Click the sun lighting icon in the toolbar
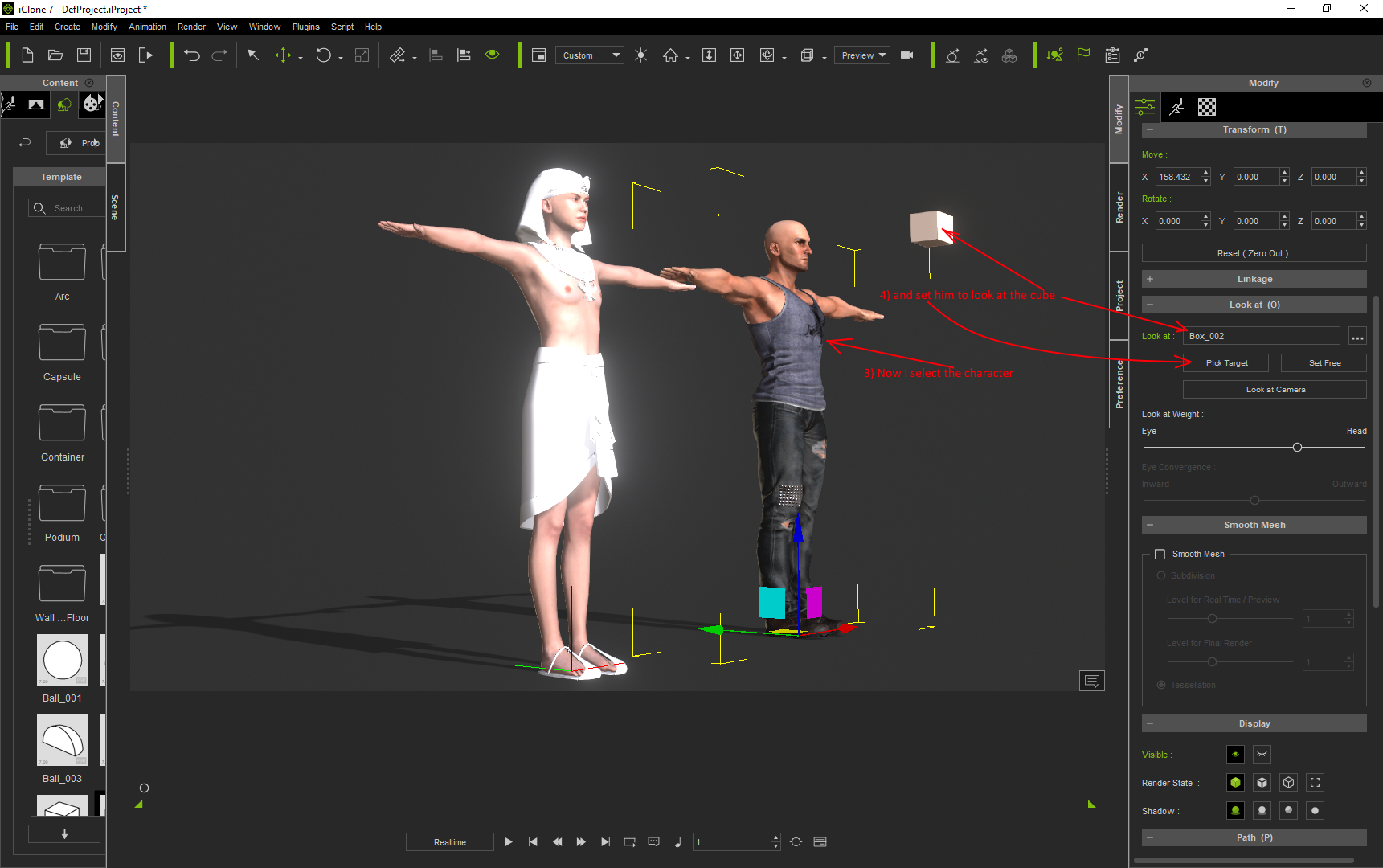1383x868 pixels. click(640, 55)
